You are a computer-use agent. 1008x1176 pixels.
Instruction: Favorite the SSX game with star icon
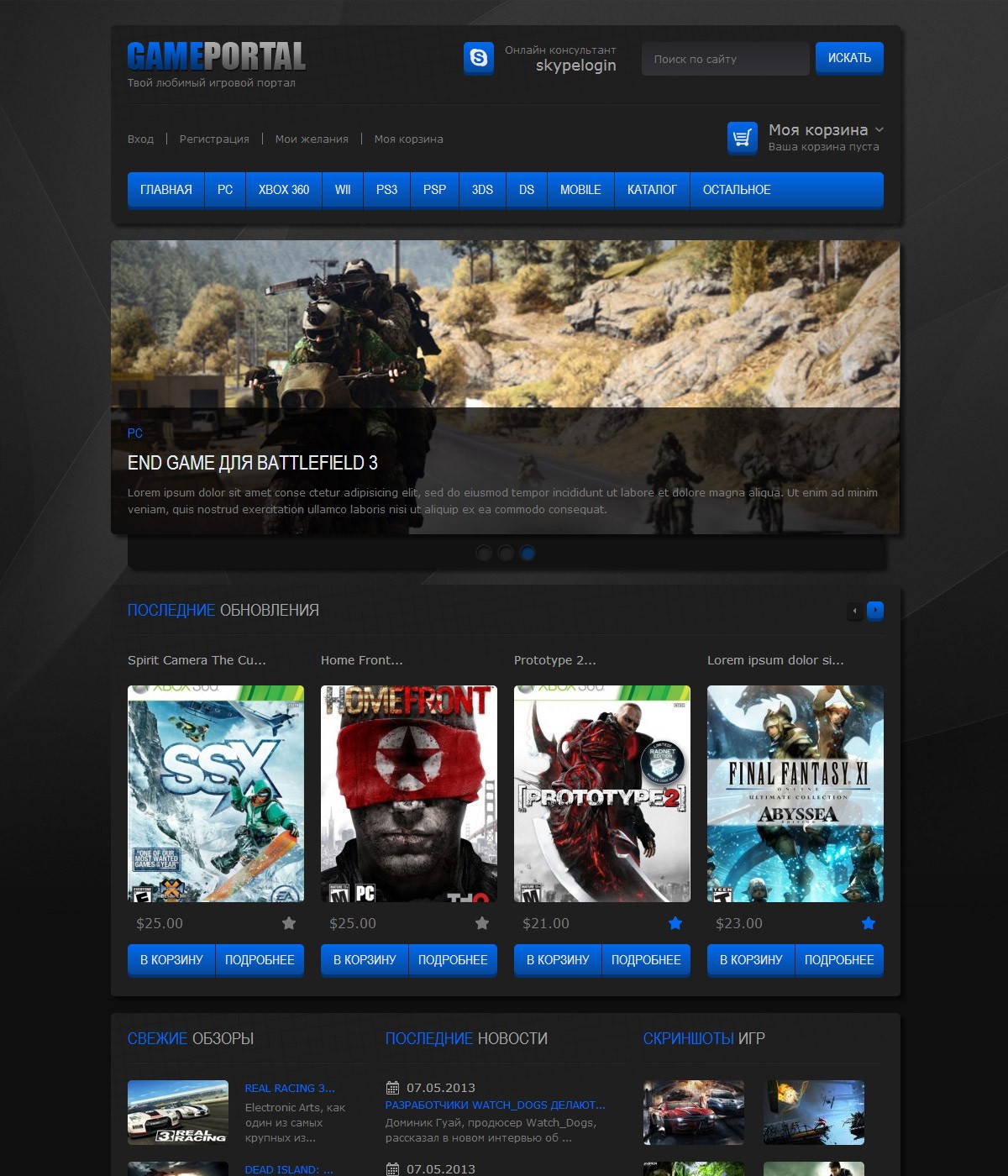289,923
